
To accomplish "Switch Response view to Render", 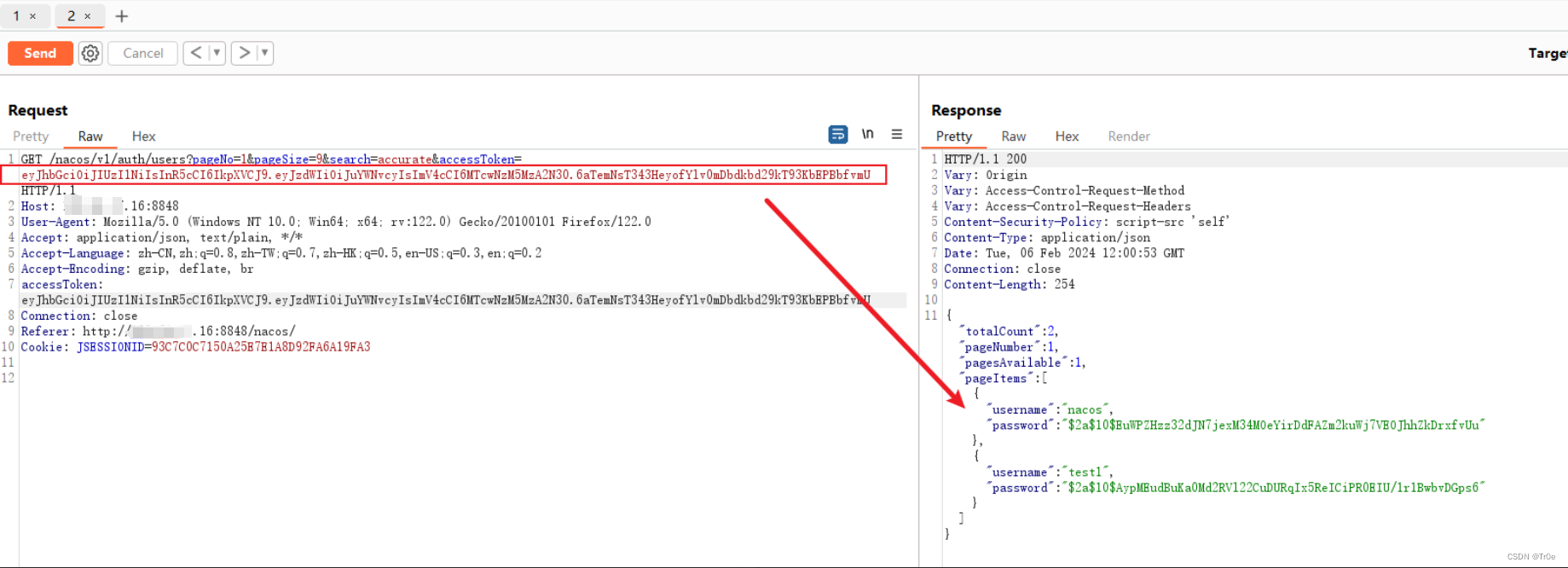I will click(1129, 136).
